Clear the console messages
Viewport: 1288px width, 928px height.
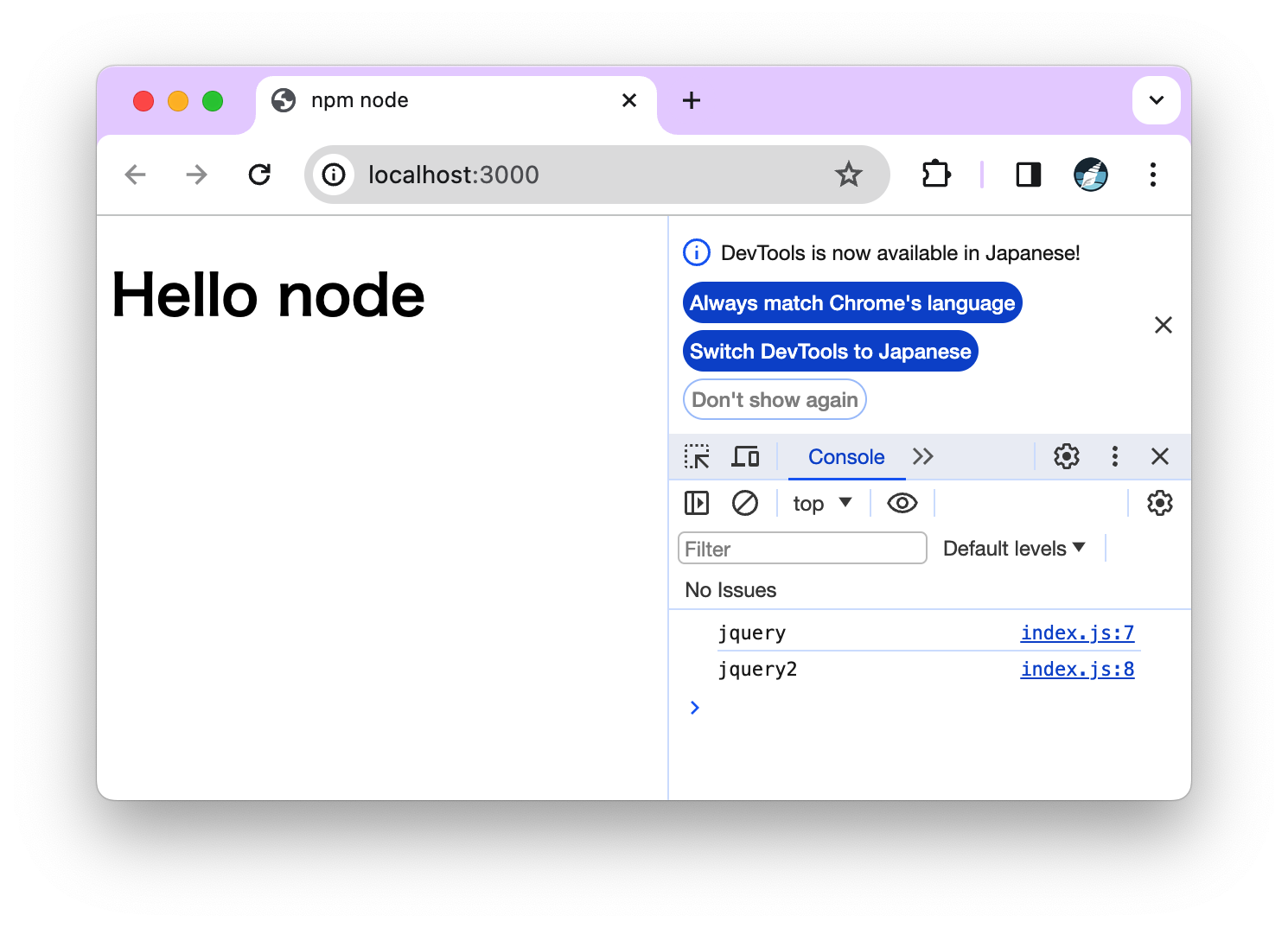click(x=745, y=502)
